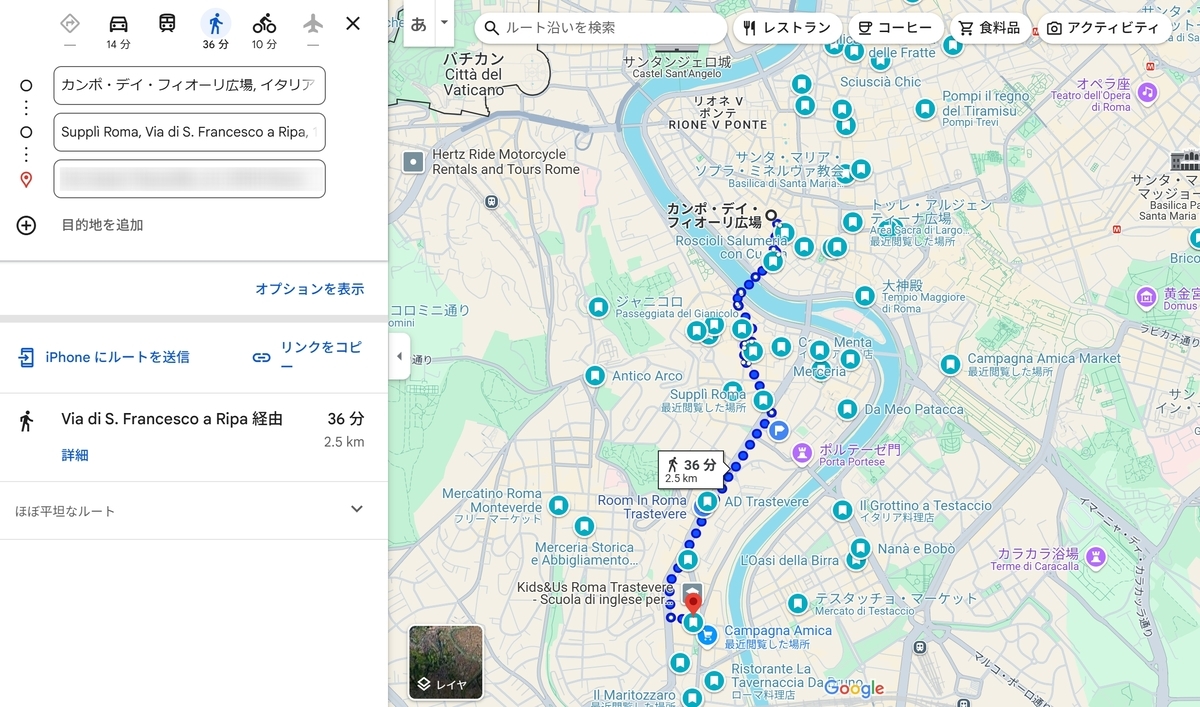Switch to public transit mode

(167, 23)
